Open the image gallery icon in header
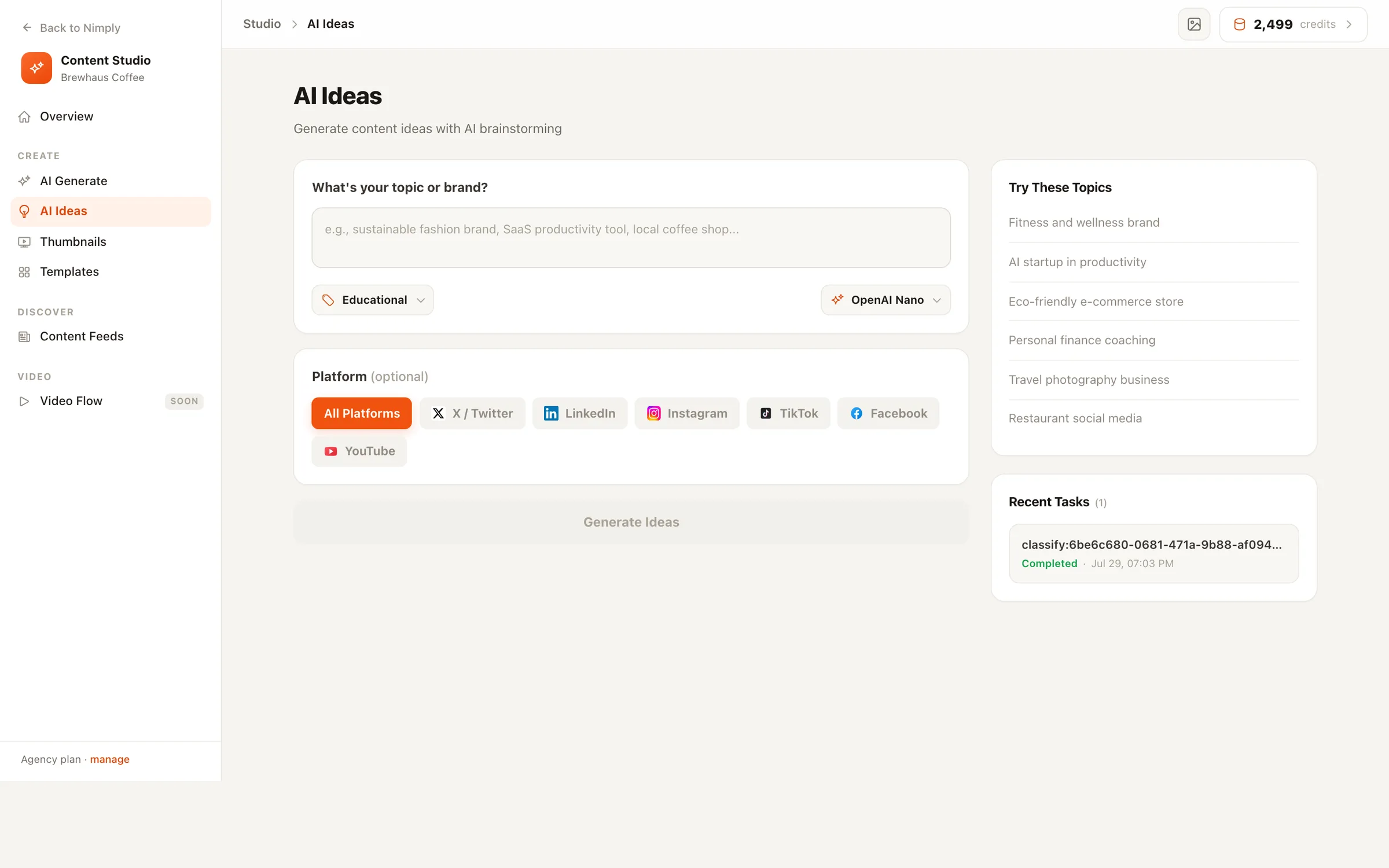 coord(1194,24)
